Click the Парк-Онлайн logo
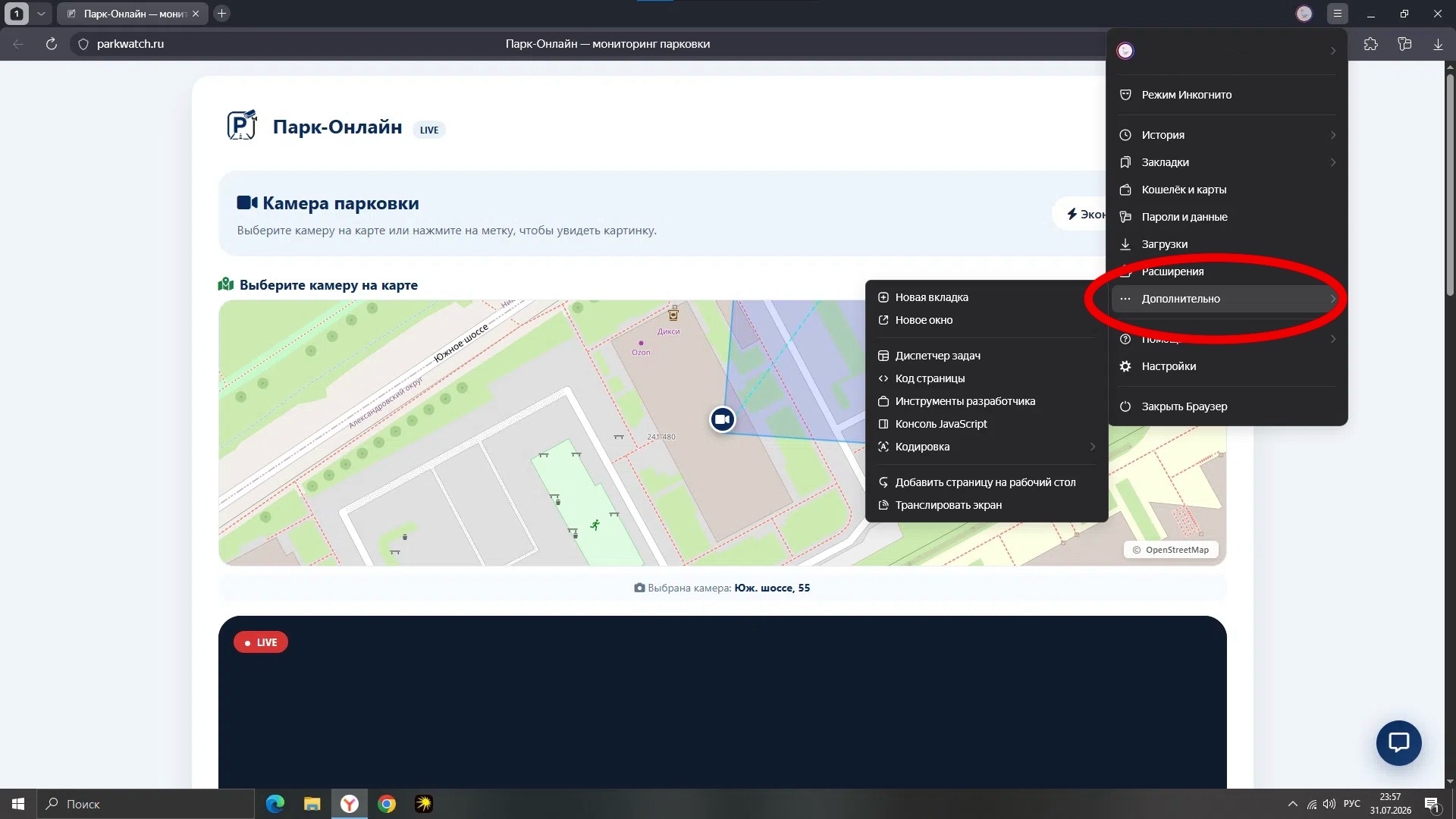 (x=241, y=125)
